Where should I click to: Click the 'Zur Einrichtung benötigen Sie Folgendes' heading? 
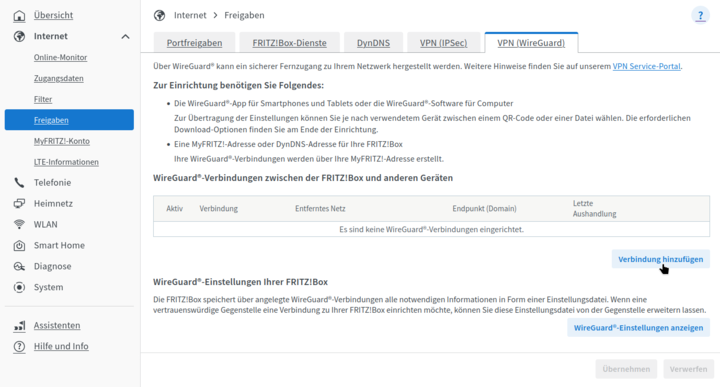point(238,85)
